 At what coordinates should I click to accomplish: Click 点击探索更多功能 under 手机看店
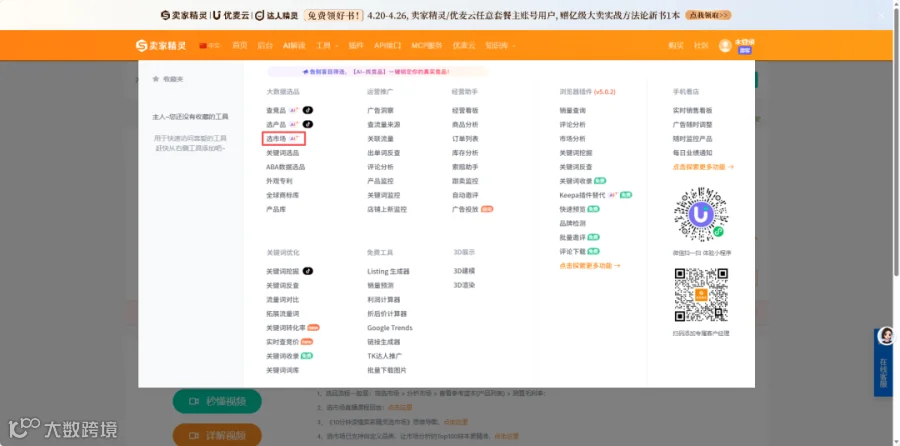pyautogui.click(x=704, y=166)
